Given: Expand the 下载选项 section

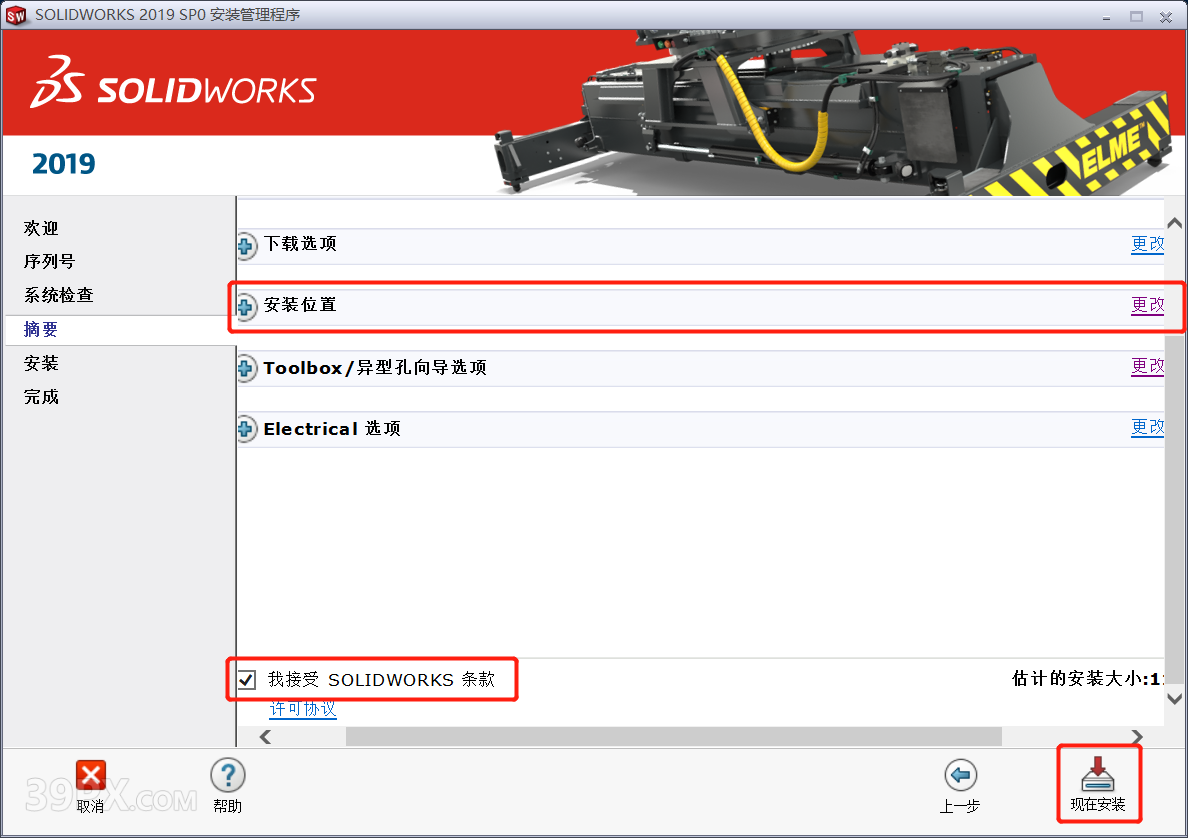Looking at the screenshot, I should tap(246, 245).
